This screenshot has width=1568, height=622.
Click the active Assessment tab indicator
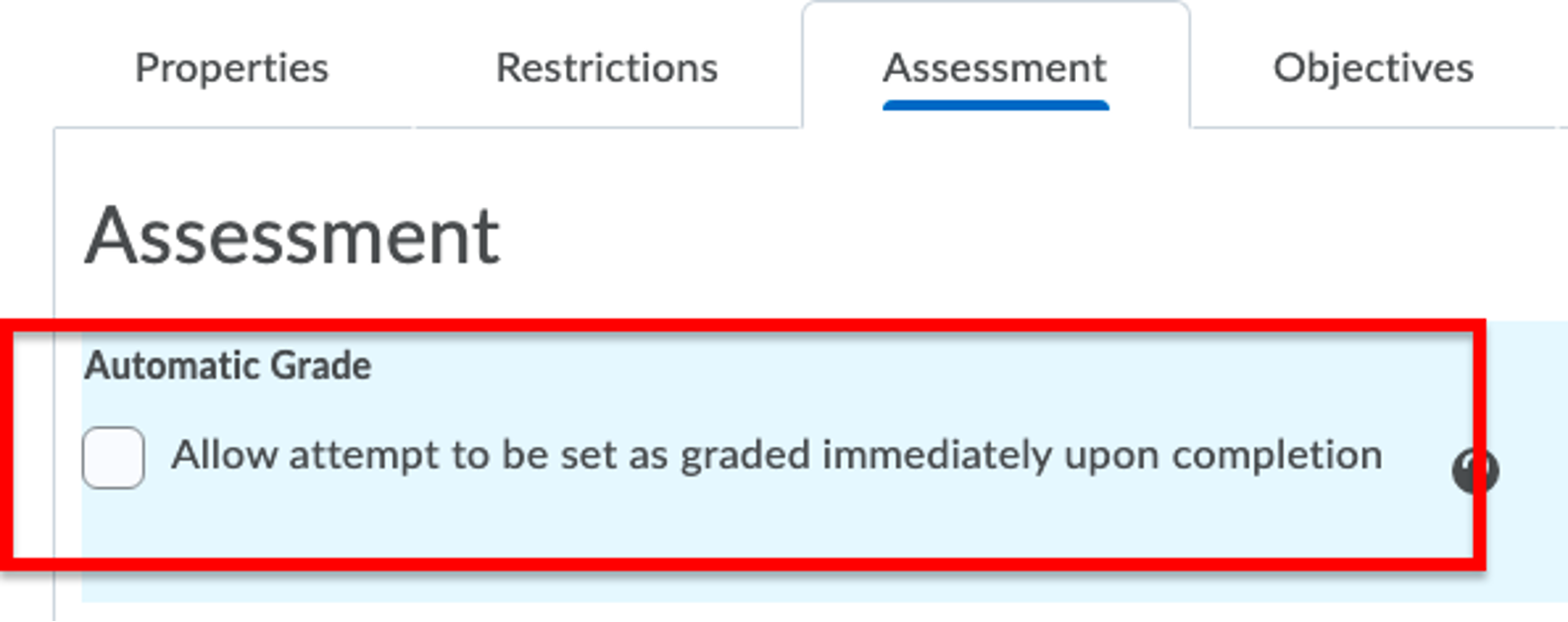(993, 101)
